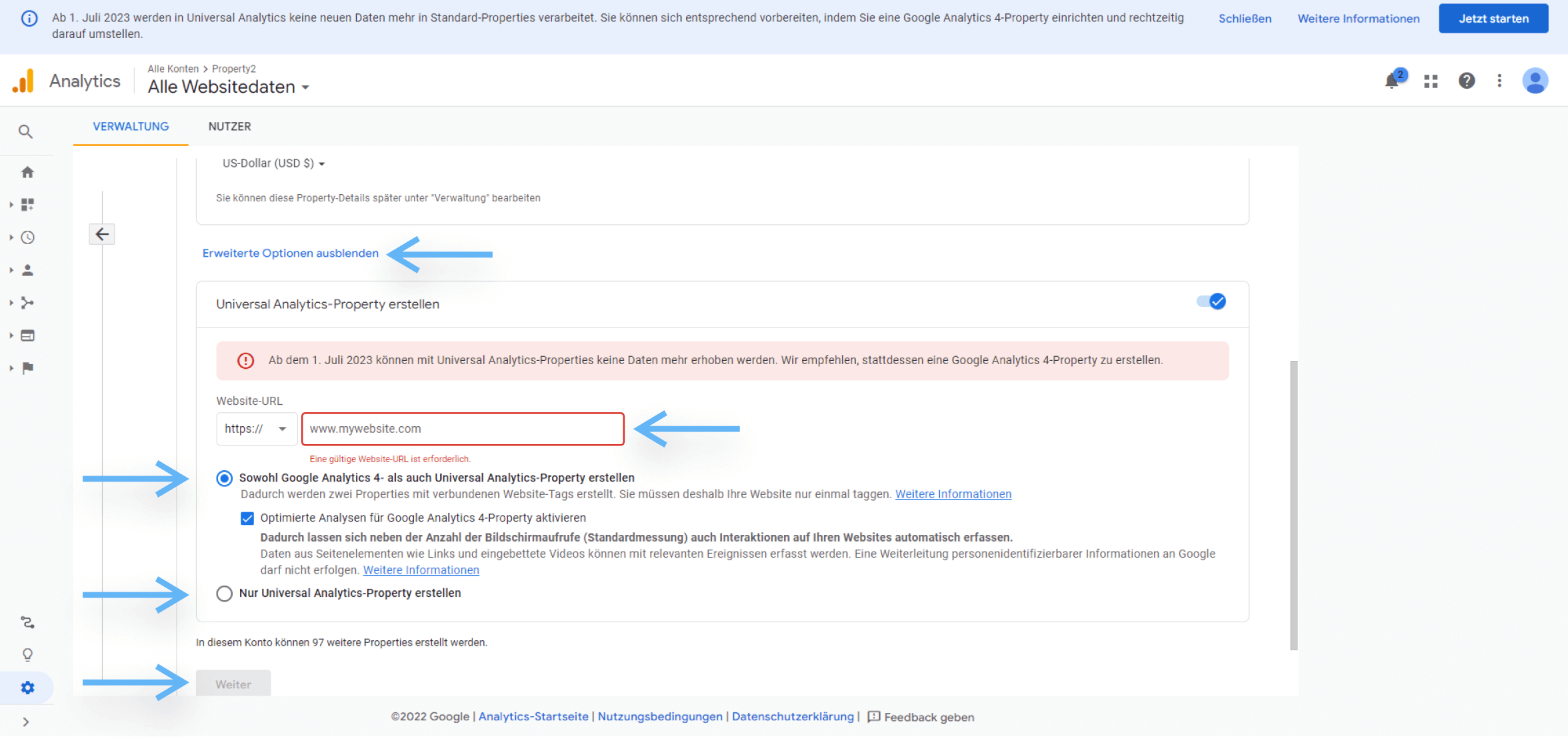Uncheck Optimierte Analysen für GA4 checkbox
Viewport: 1568px width, 737px height.
click(247, 518)
